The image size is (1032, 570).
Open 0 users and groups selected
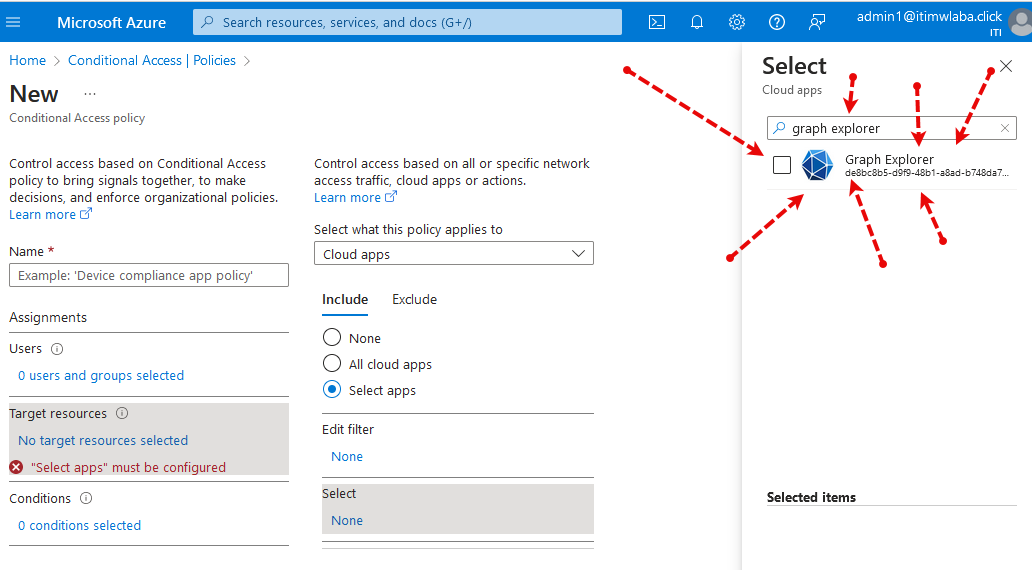click(x=101, y=376)
